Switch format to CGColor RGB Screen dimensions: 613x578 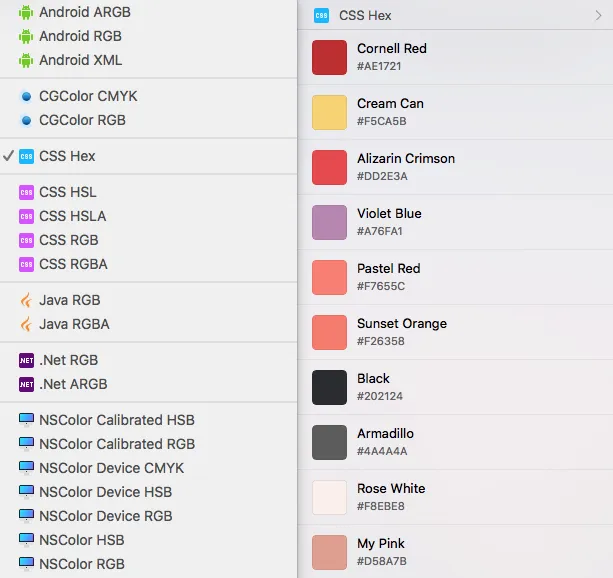[x=149, y=120]
